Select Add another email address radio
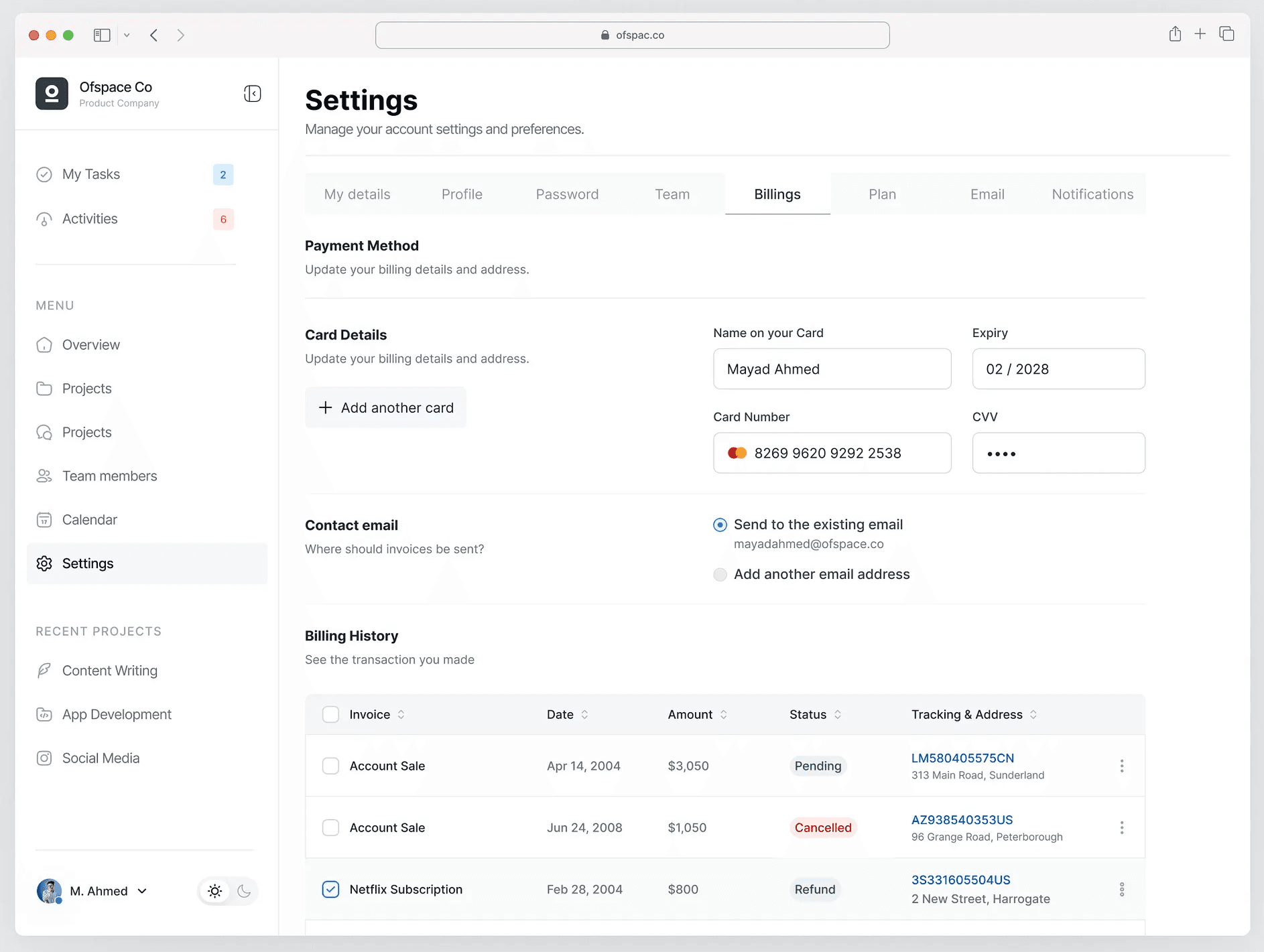The height and width of the screenshot is (952, 1264). pyautogui.click(x=720, y=574)
